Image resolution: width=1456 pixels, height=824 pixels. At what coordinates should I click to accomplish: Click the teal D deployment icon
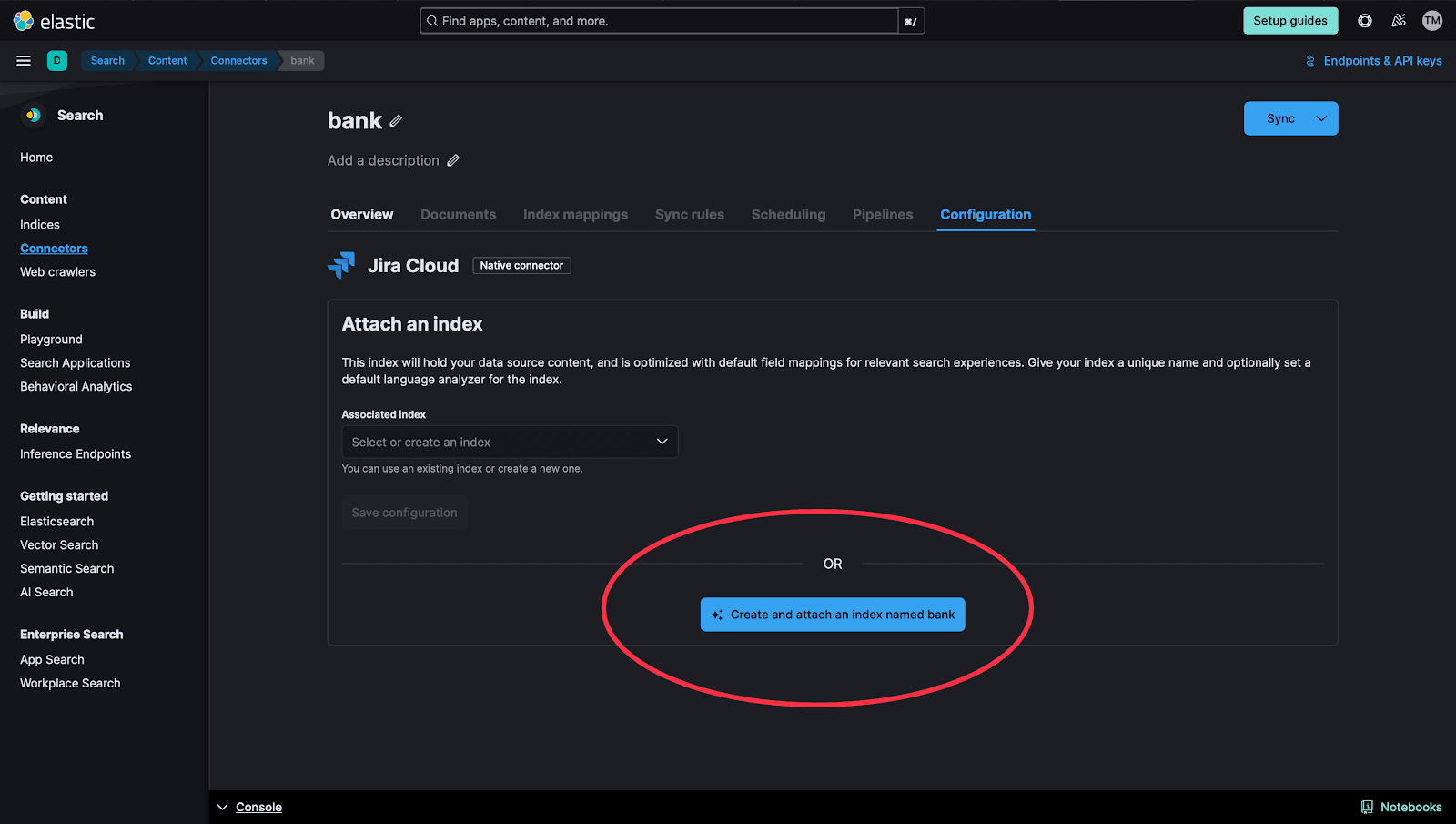coord(57,60)
